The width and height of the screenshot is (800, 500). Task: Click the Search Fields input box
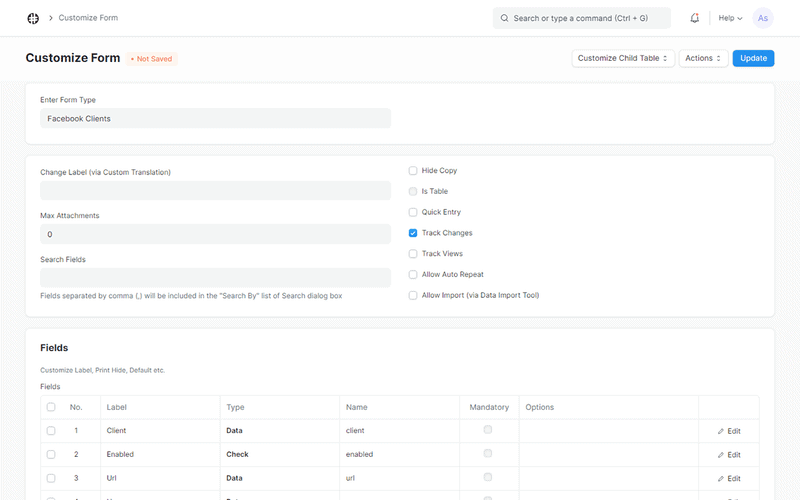215,277
